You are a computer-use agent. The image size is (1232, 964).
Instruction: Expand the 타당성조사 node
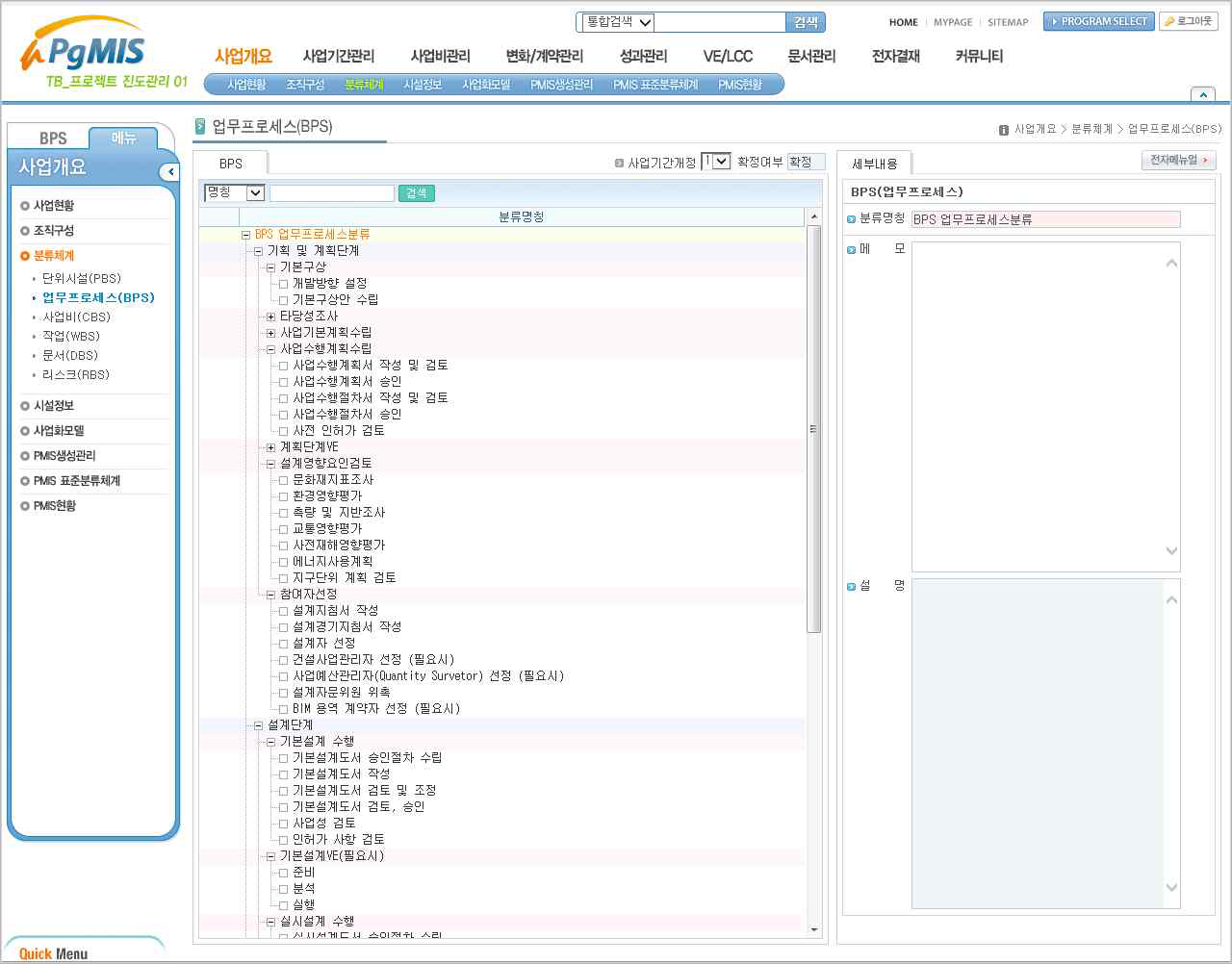pyautogui.click(x=270, y=317)
